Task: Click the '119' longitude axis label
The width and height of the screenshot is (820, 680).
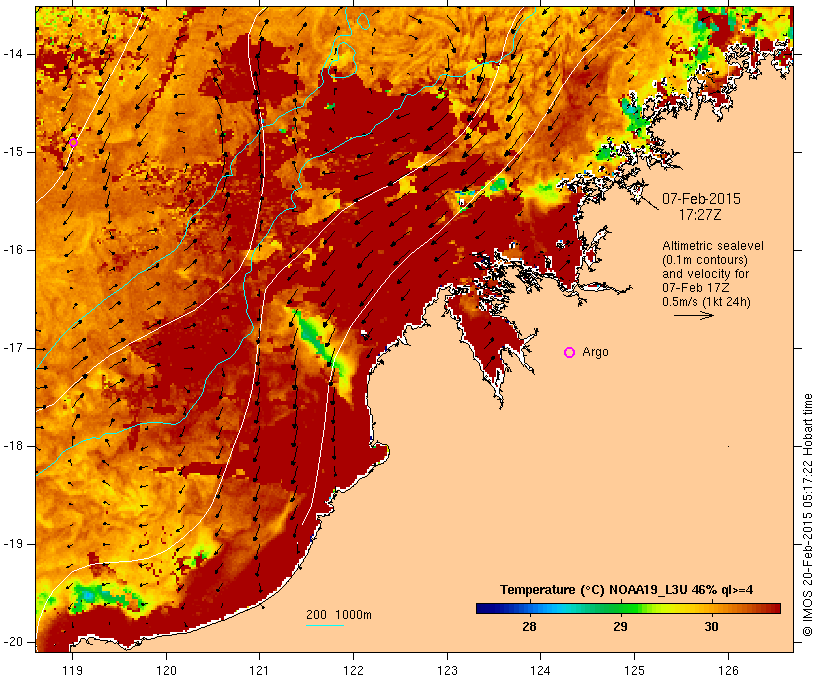Action: click(72, 670)
